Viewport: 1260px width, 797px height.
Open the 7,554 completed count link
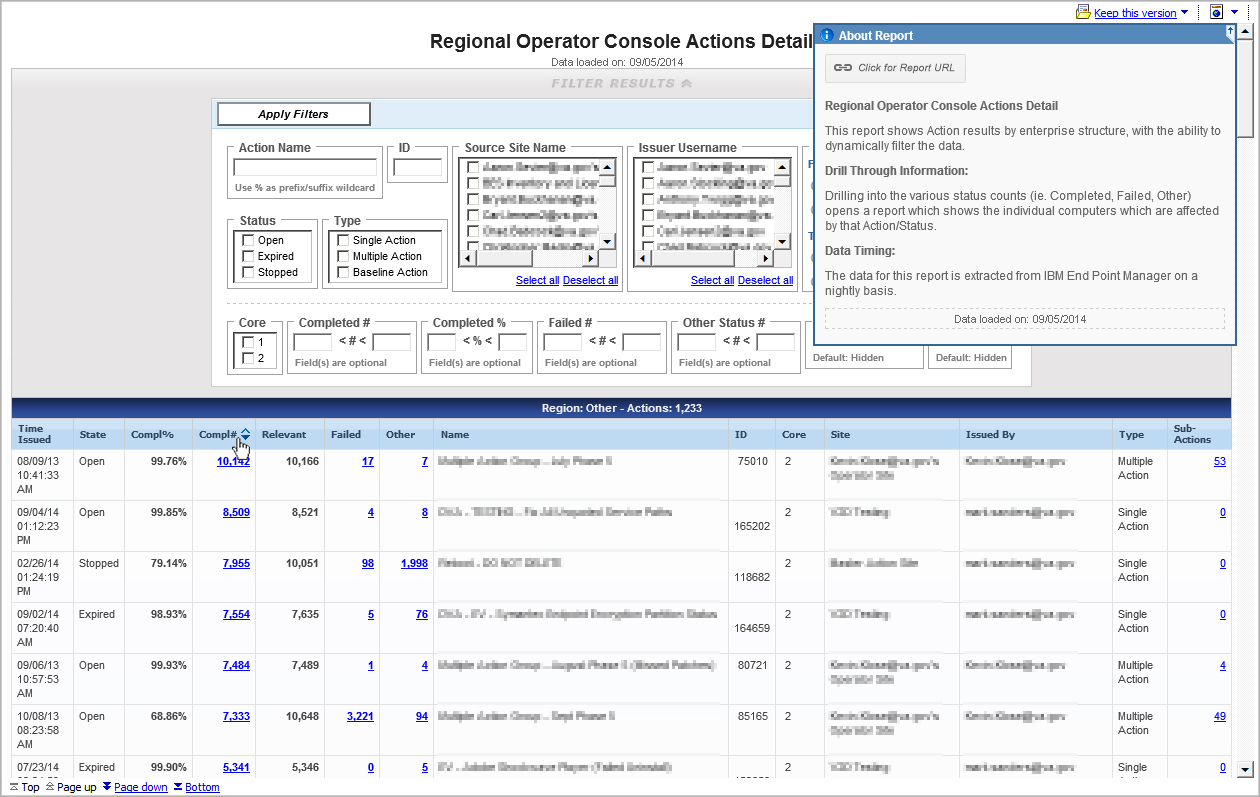point(236,614)
